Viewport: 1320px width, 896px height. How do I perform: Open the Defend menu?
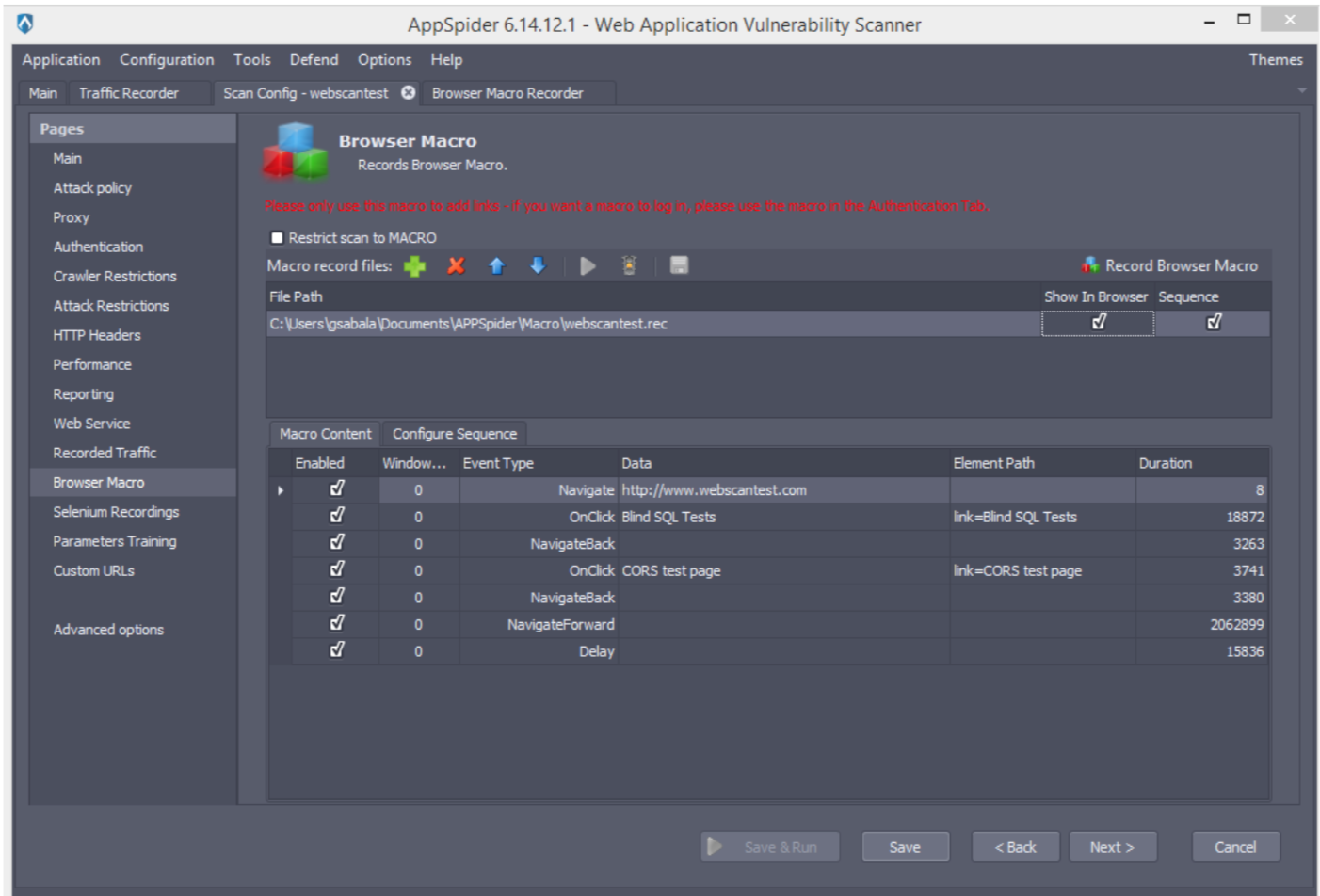coord(314,59)
